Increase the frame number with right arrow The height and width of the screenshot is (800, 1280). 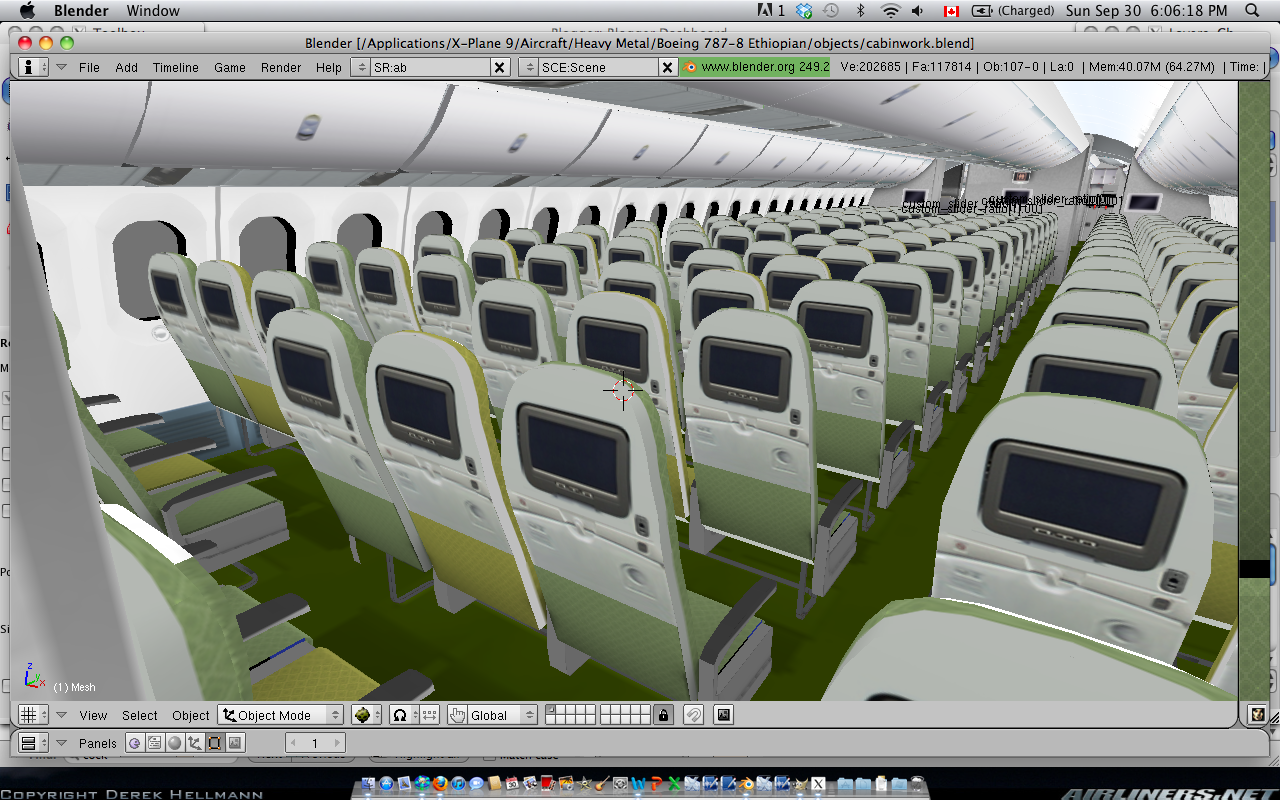[x=337, y=743]
